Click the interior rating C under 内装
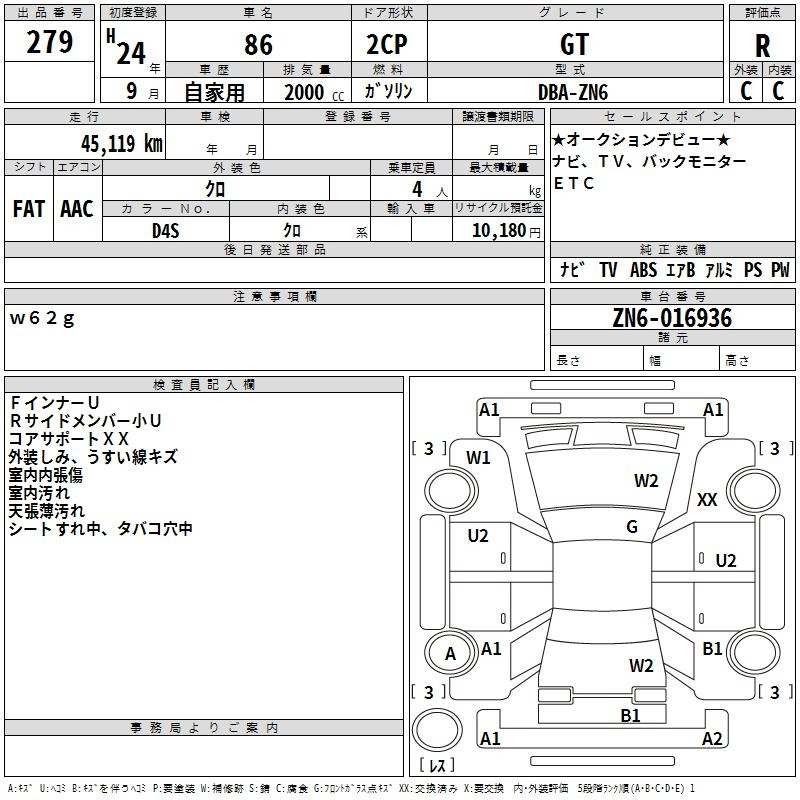This screenshot has width=800, height=800. point(778,91)
